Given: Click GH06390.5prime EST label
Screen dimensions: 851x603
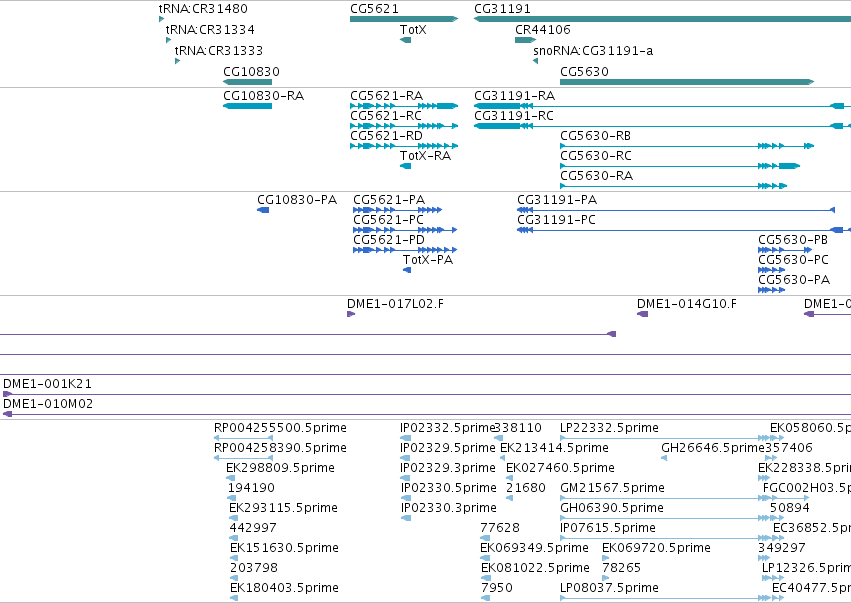Looking at the screenshot, I should [x=612, y=508].
